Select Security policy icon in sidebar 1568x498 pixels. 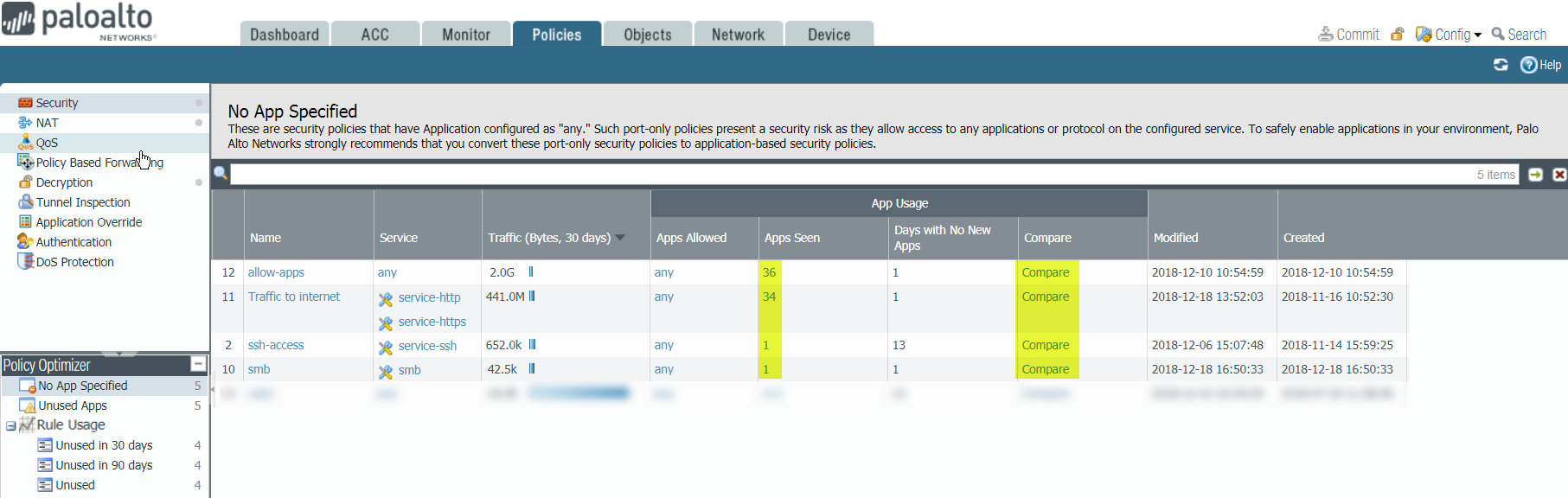click(26, 103)
